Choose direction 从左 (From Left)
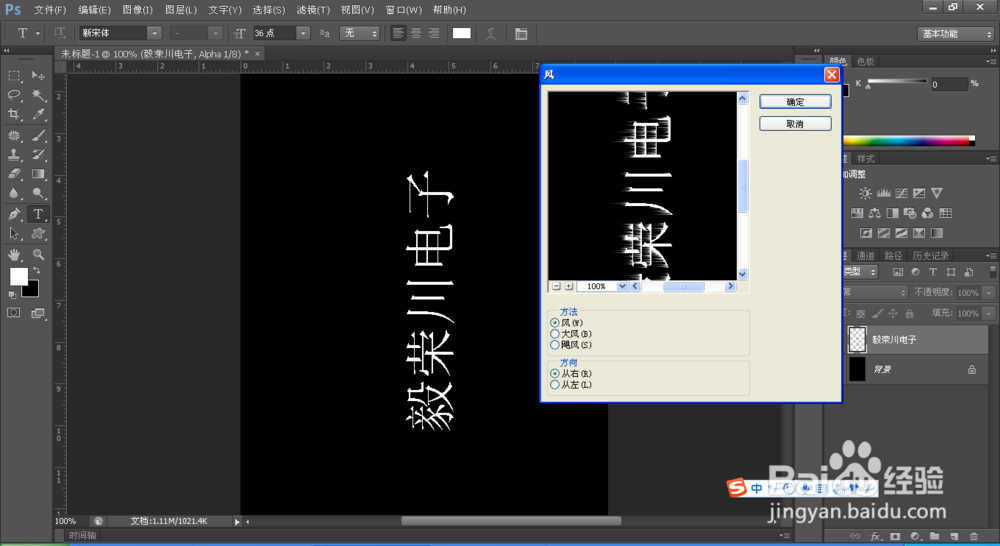 pos(555,385)
